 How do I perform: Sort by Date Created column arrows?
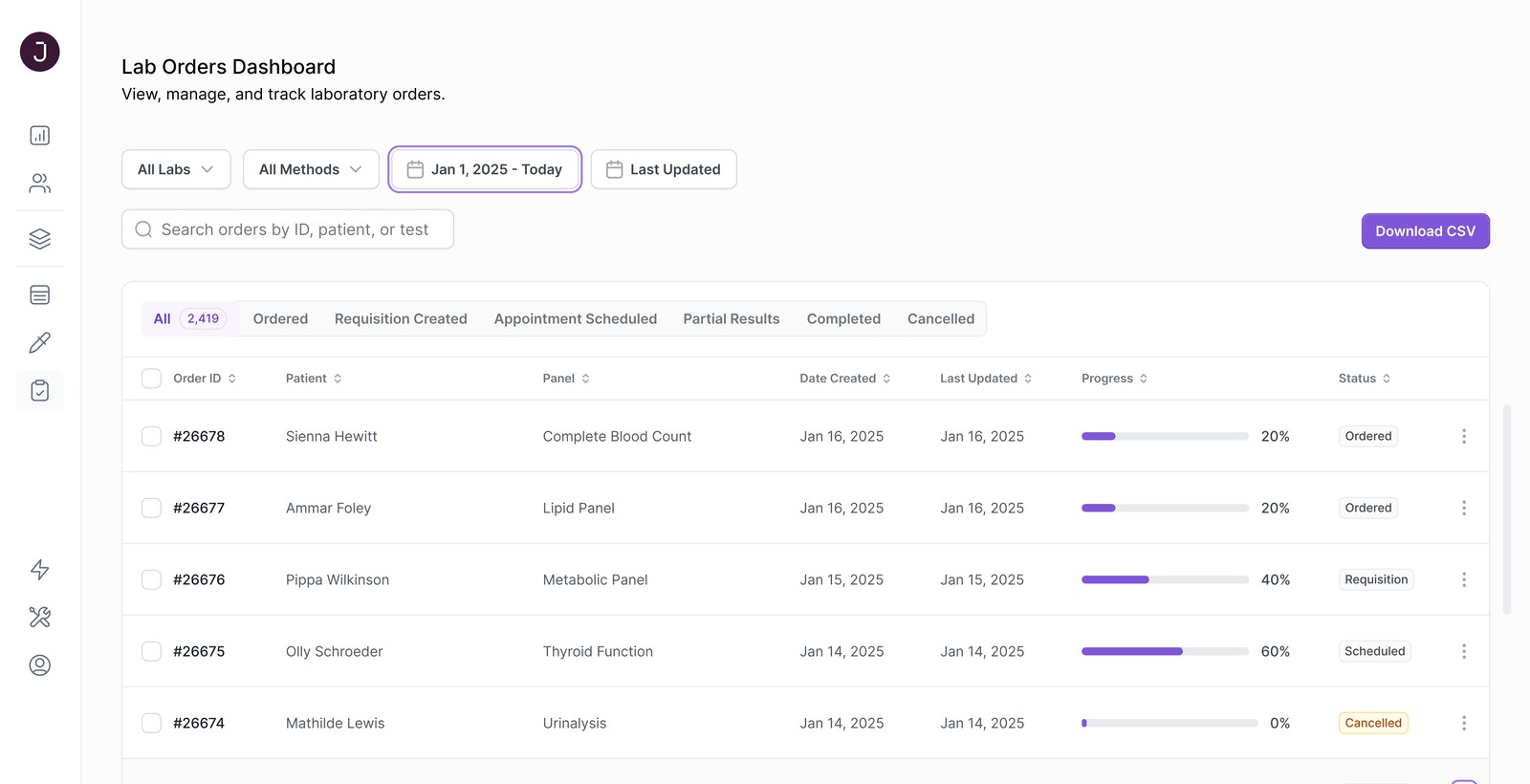[x=886, y=379]
